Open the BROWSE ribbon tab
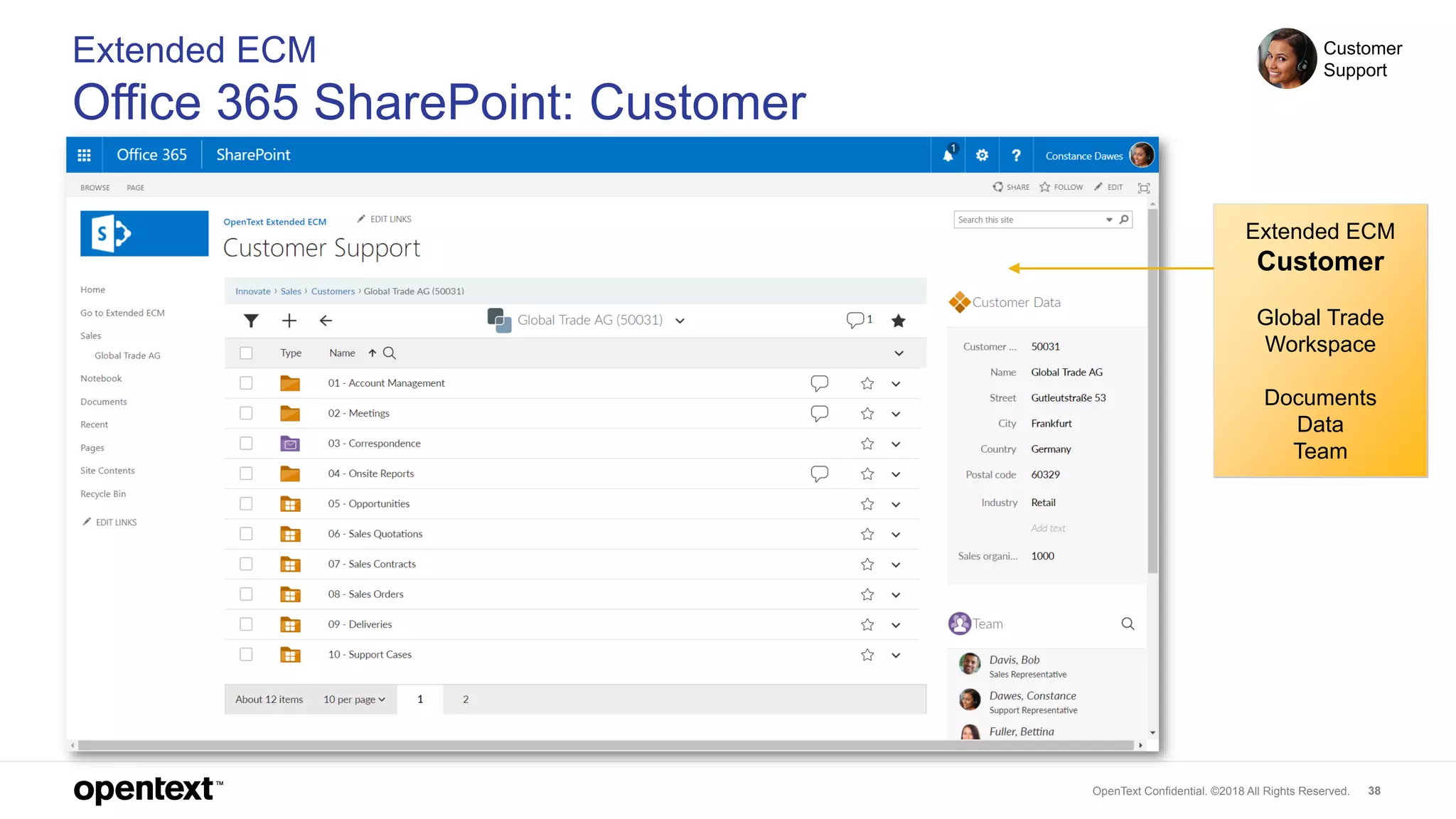Screen dimensions: 1456x819 click(95, 188)
